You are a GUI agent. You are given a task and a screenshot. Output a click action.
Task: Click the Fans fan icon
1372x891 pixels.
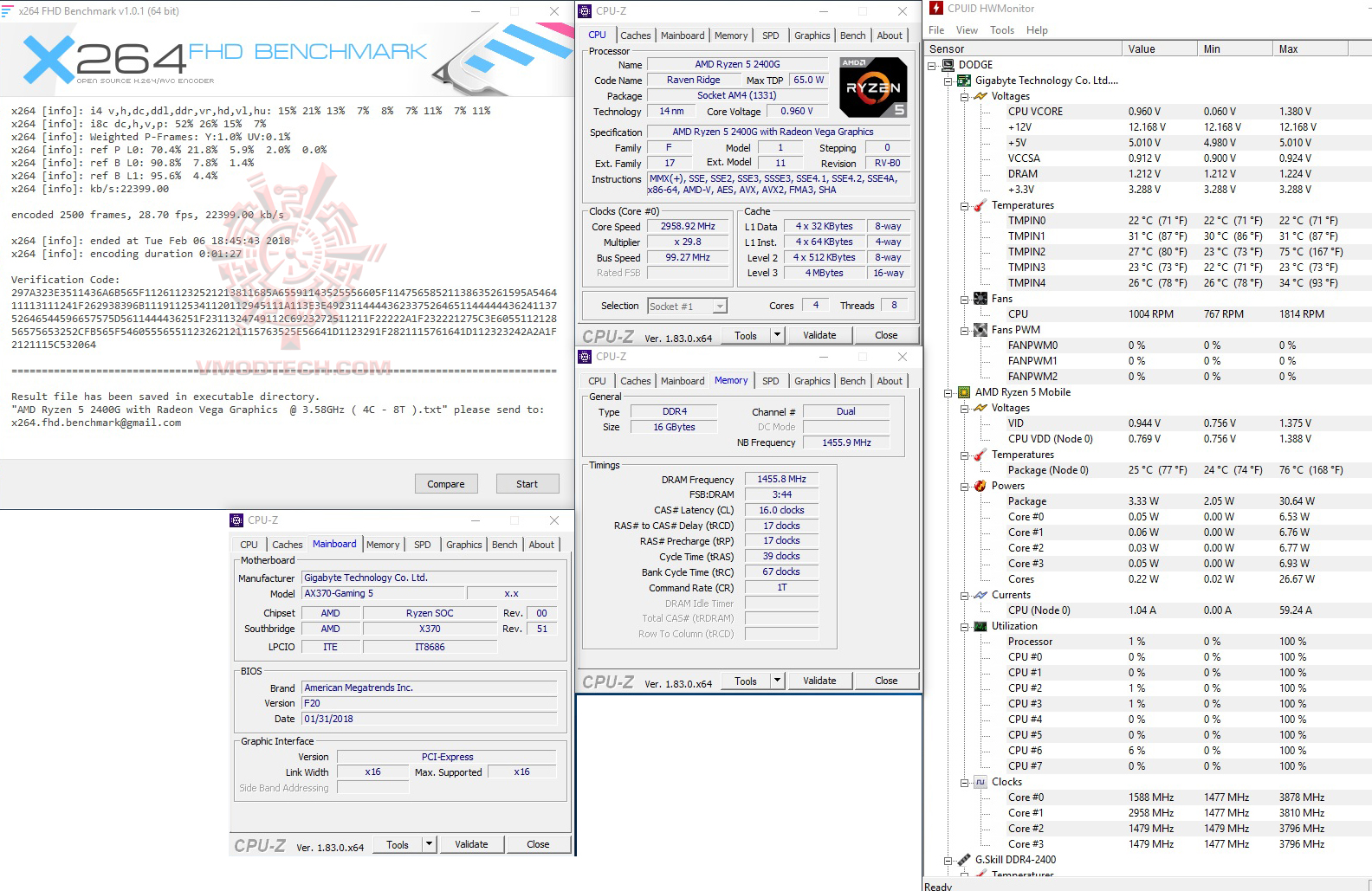(980, 299)
